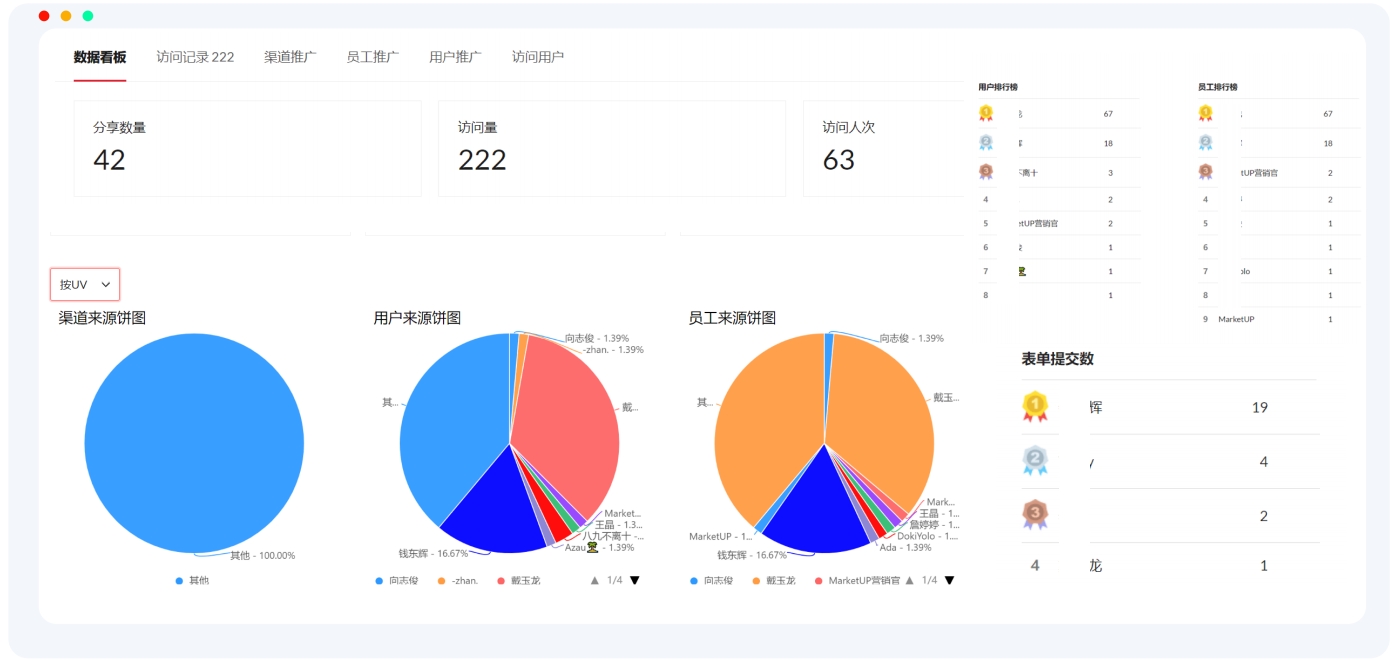
Task: Go to next legend page in 用户来源饼图
Action: pyautogui.click(x=634, y=580)
